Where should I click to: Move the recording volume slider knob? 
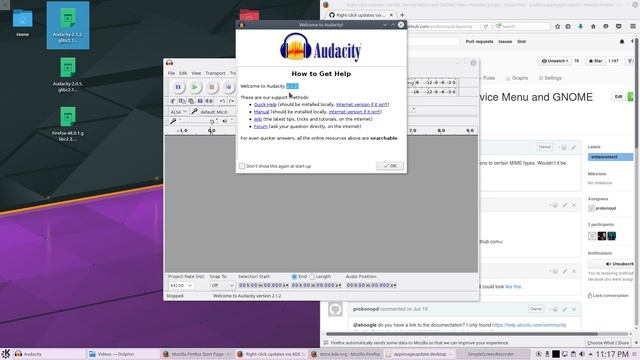click(x=212, y=122)
